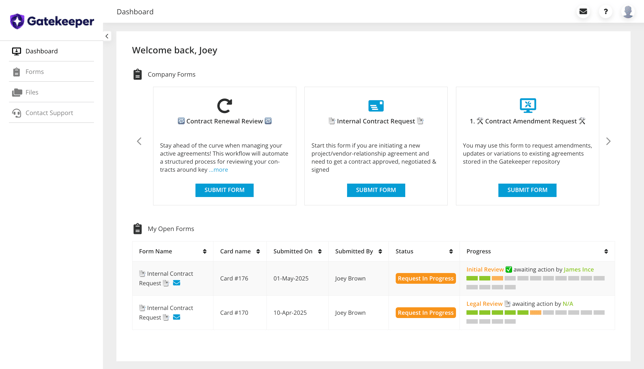Submit the Contract Amendment Request form

[x=527, y=190]
